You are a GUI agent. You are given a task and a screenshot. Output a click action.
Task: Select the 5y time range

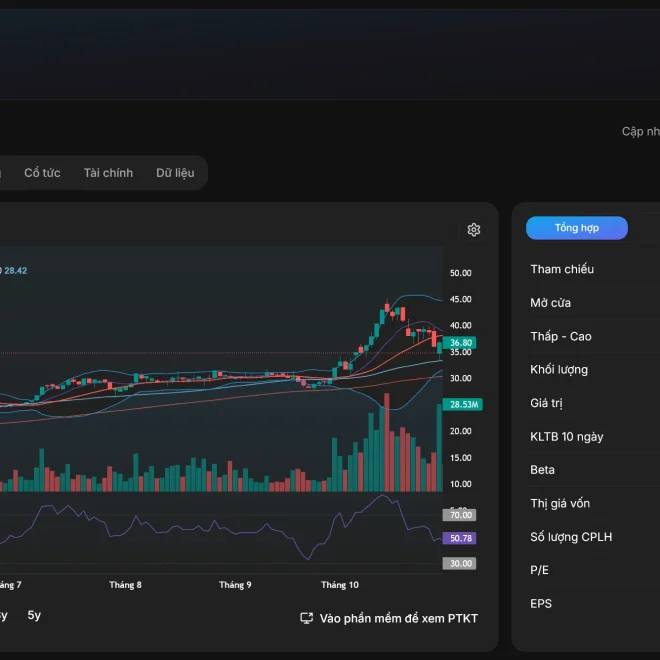pos(34,615)
